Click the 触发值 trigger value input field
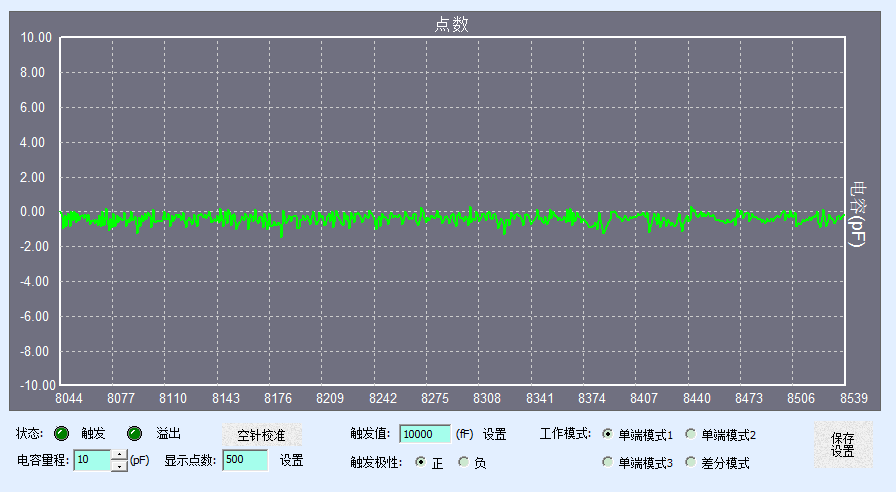This screenshot has height=492, width=896. tap(424, 434)
